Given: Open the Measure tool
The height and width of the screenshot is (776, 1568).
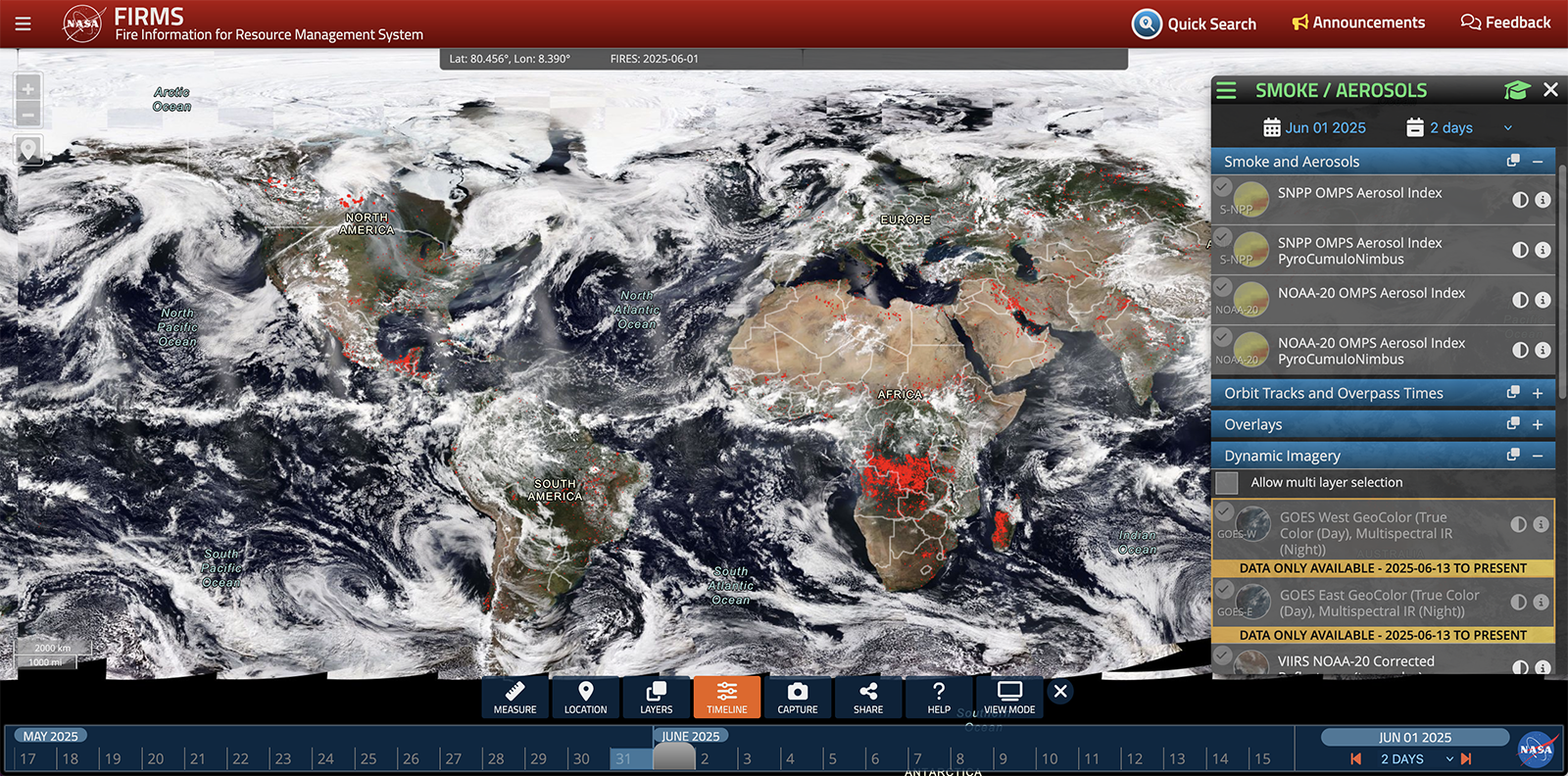Looking at the screenshot, I should pyautogui.click(x=514, y=697).
